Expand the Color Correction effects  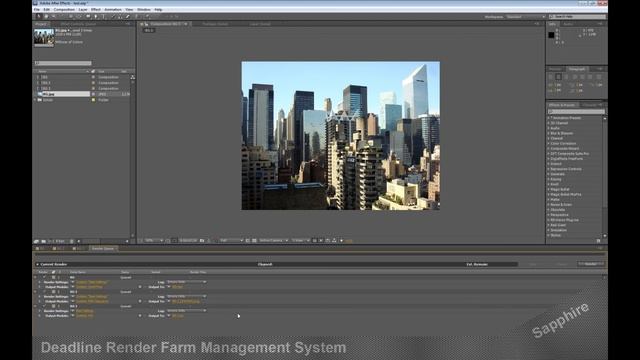549,144
